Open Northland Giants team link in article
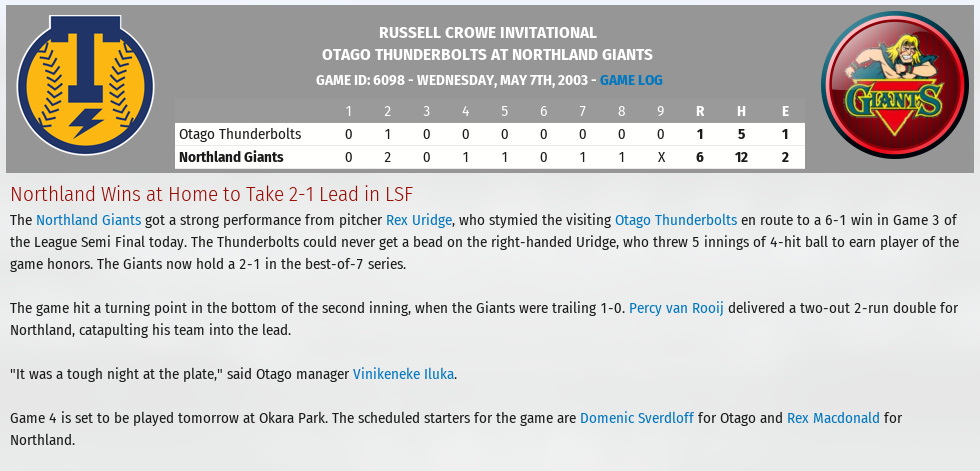The image size is (980, 471). click(88, 220)
